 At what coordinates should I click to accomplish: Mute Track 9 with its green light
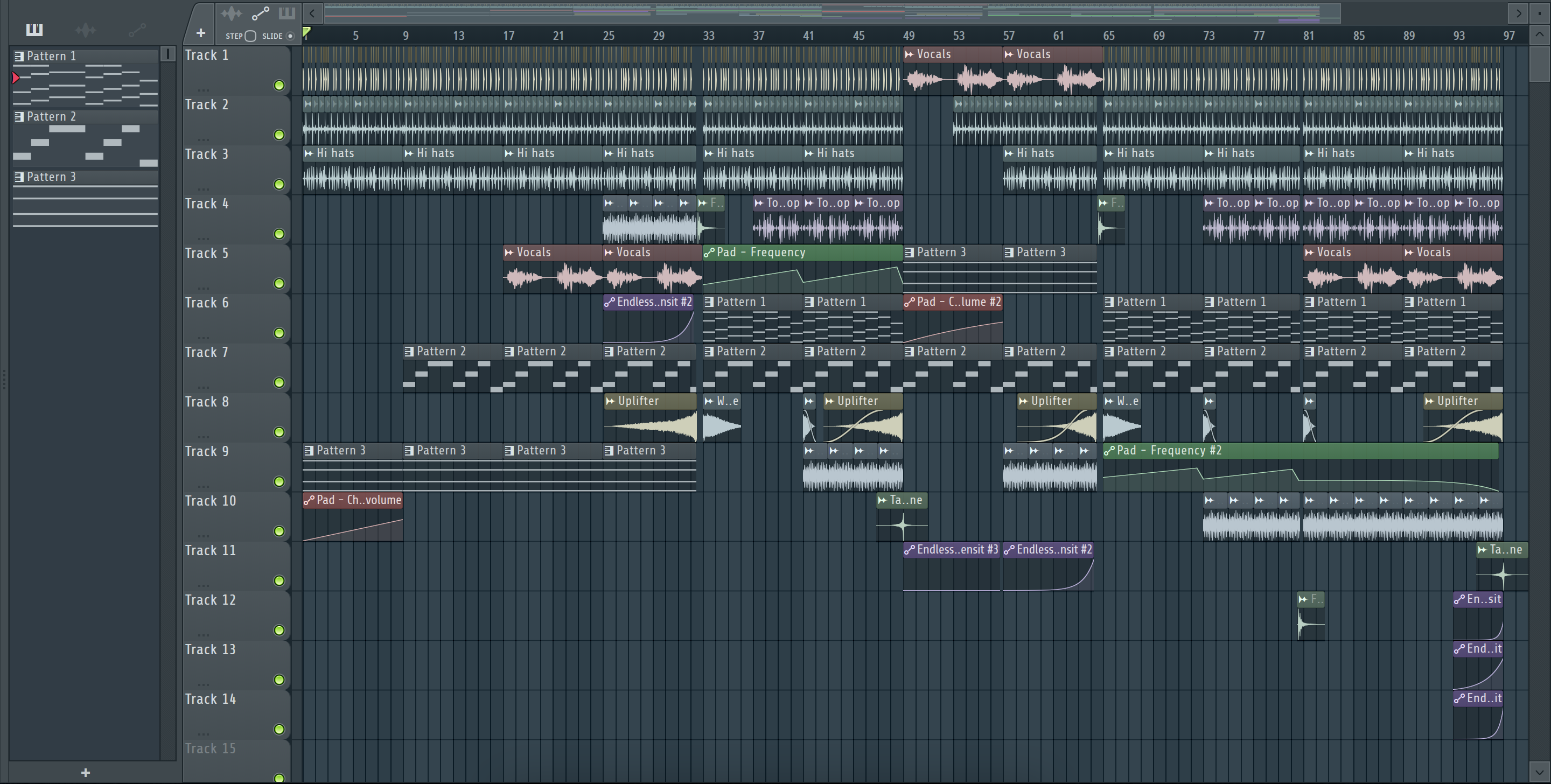tap(279, 482)
